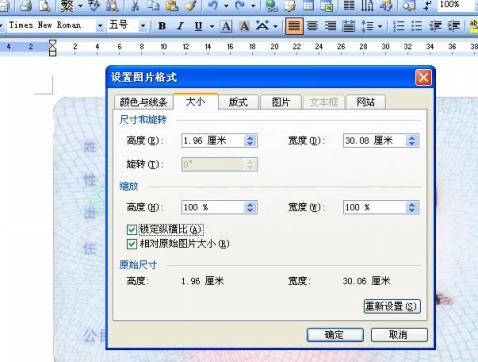Switch to the 版式 tab

tap(238, 102)
